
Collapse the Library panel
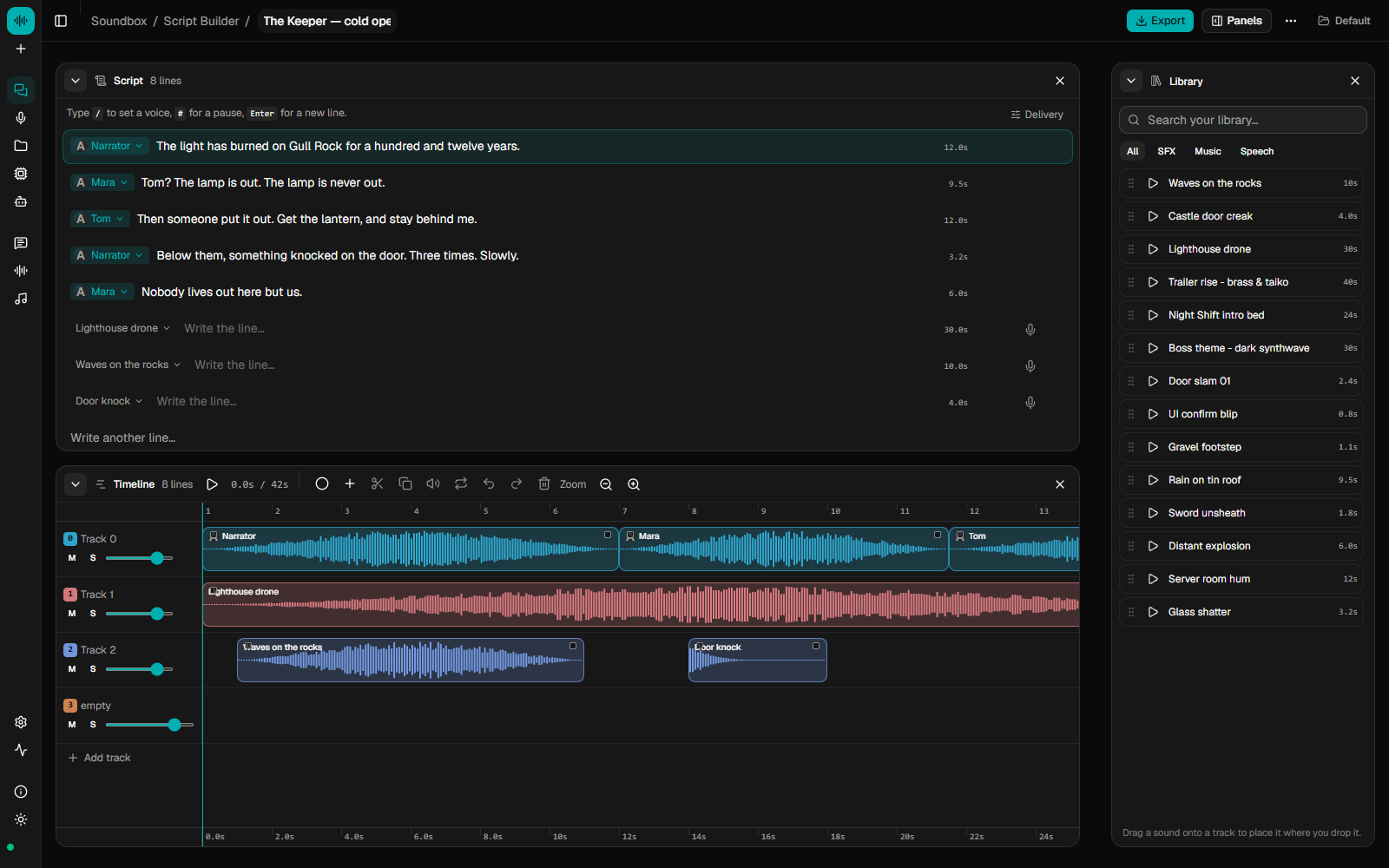1131,81
